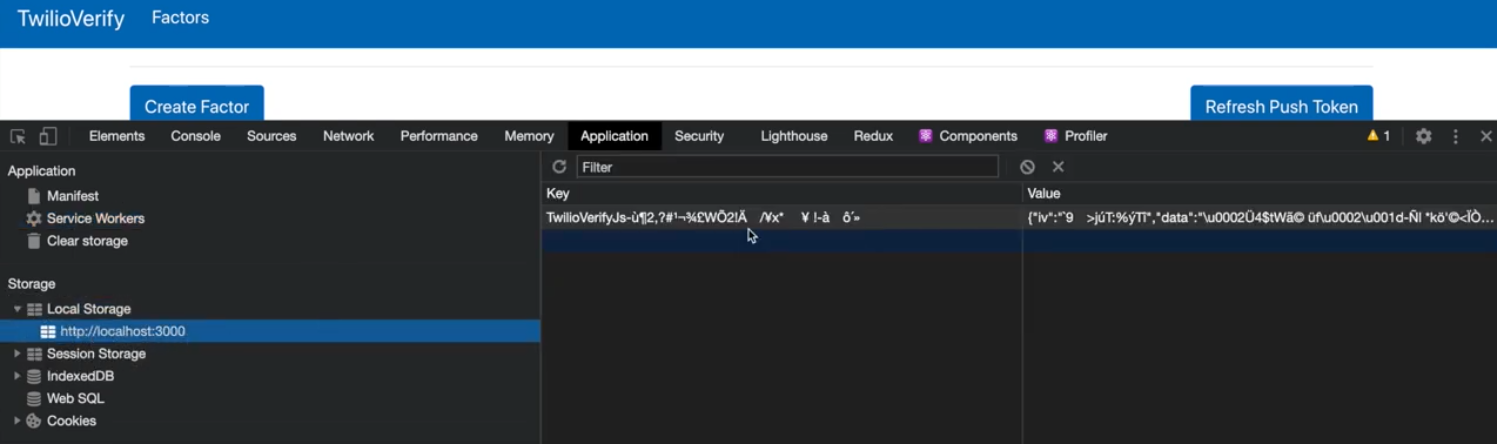The image size is (1497, 444).
Task: Switch to the Console tab
Action: (x=195, y=136)
